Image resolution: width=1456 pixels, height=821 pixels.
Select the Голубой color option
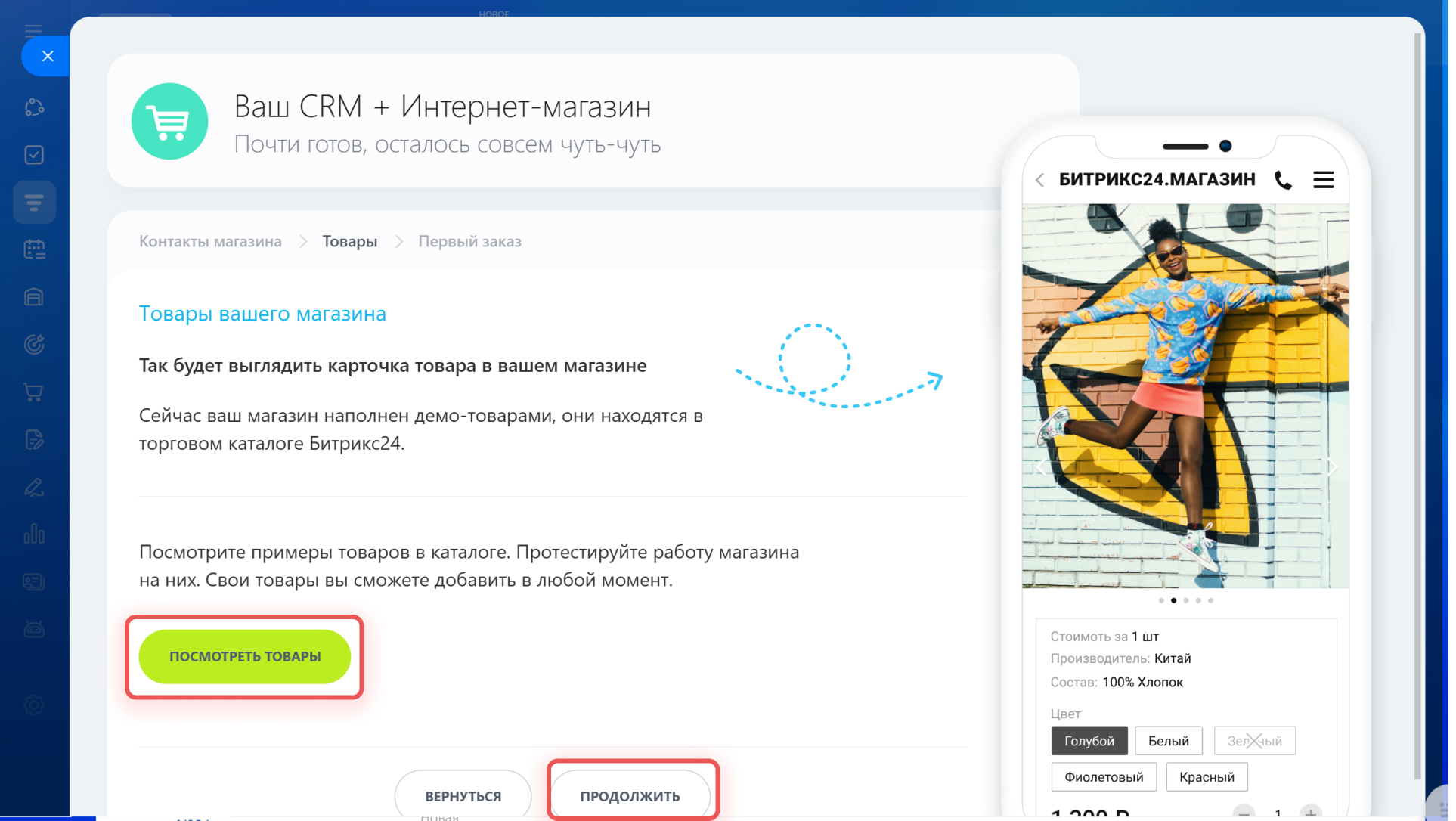(1089, 741)
